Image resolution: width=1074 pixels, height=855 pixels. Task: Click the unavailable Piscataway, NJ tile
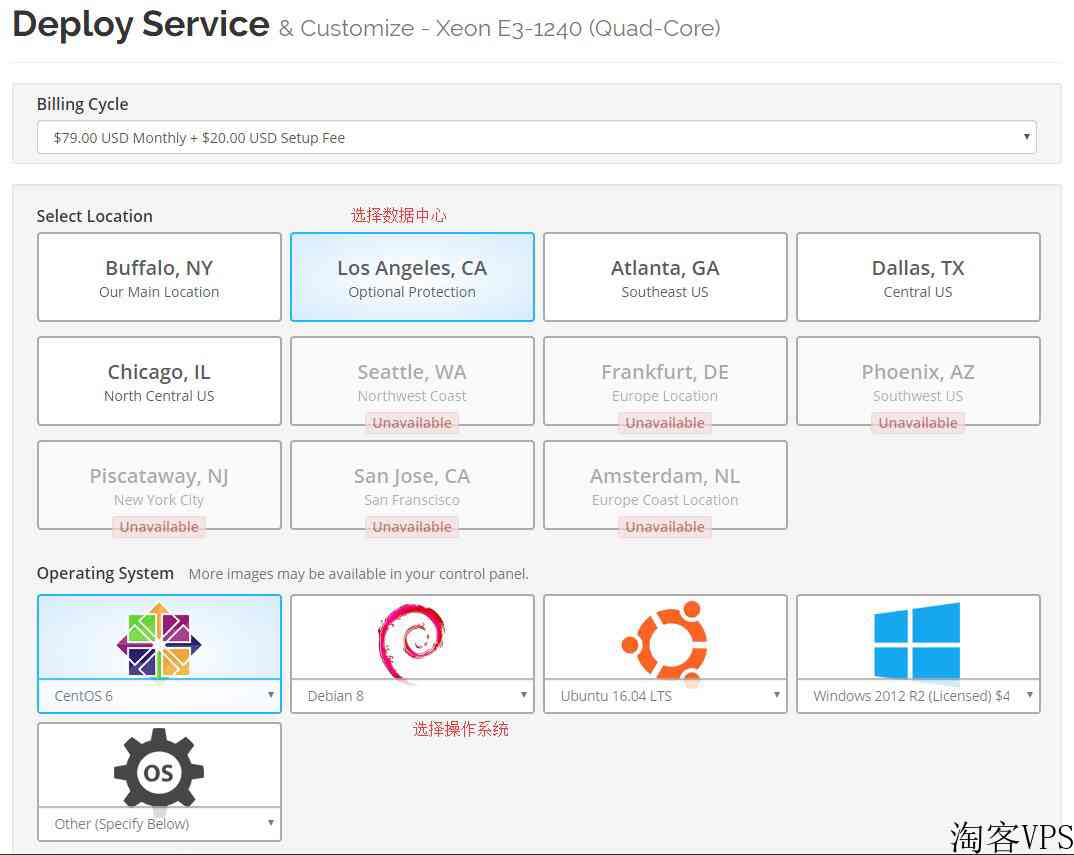(159, 485)
